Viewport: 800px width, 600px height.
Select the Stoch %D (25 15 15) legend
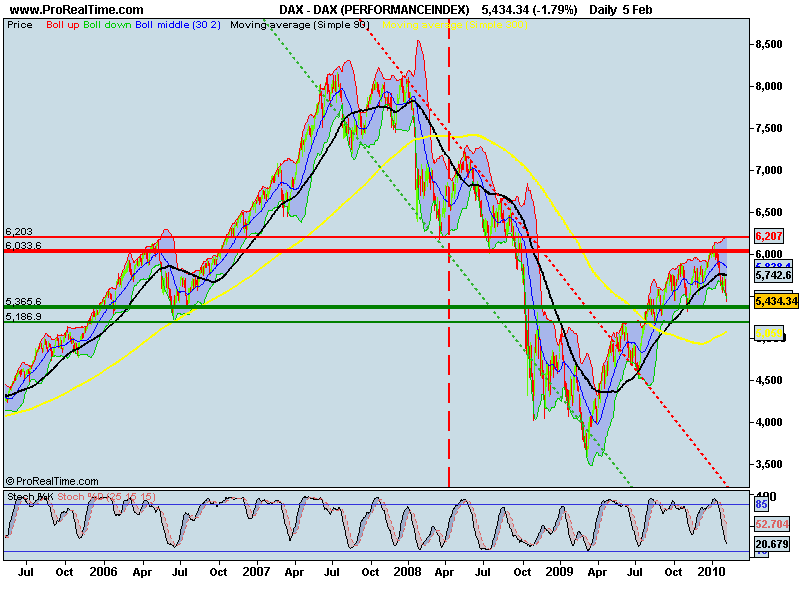(x=106, y=496)
